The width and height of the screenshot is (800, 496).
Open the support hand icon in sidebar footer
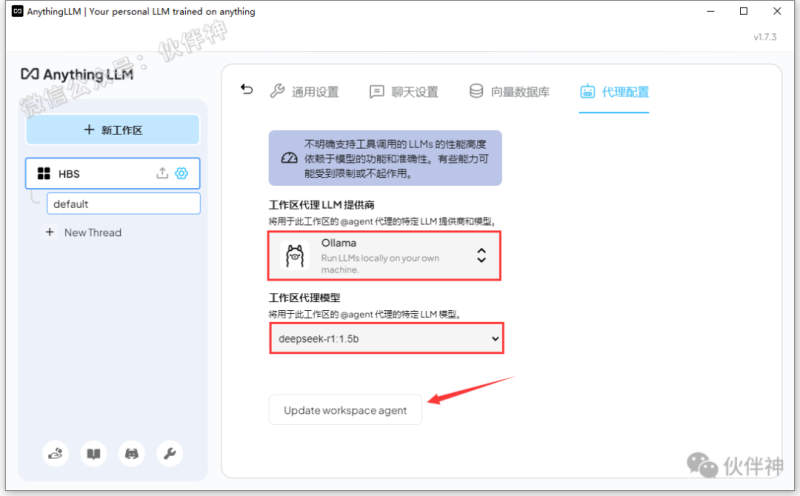coord(56,453)
